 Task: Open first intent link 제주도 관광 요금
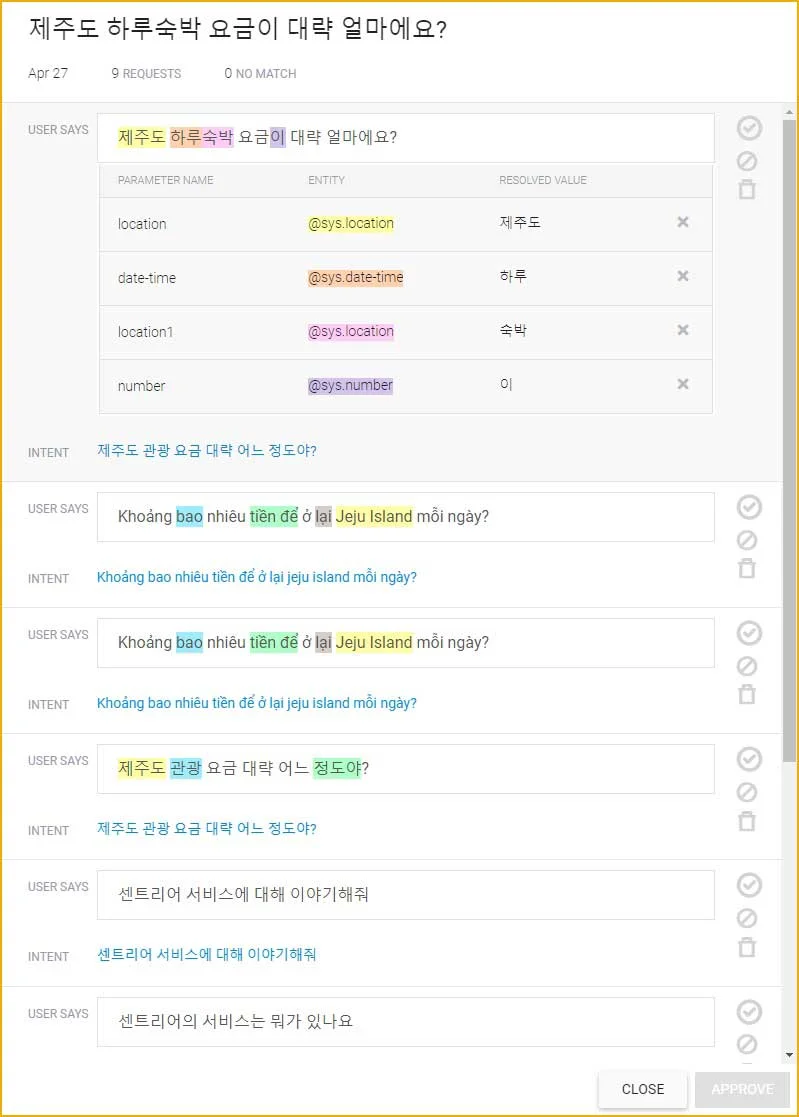click(207, 450)
